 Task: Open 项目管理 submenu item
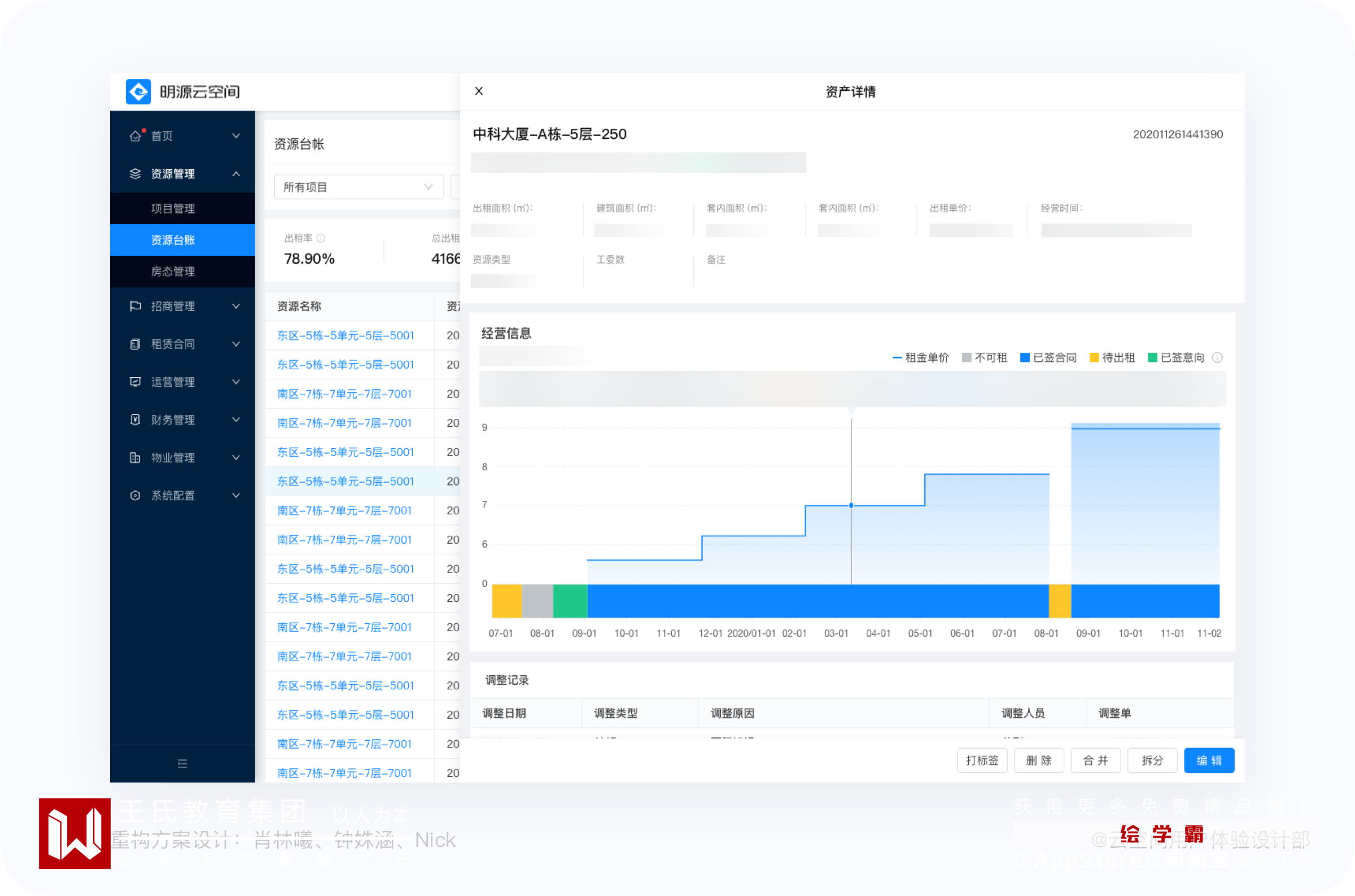[x=173, y=208]
